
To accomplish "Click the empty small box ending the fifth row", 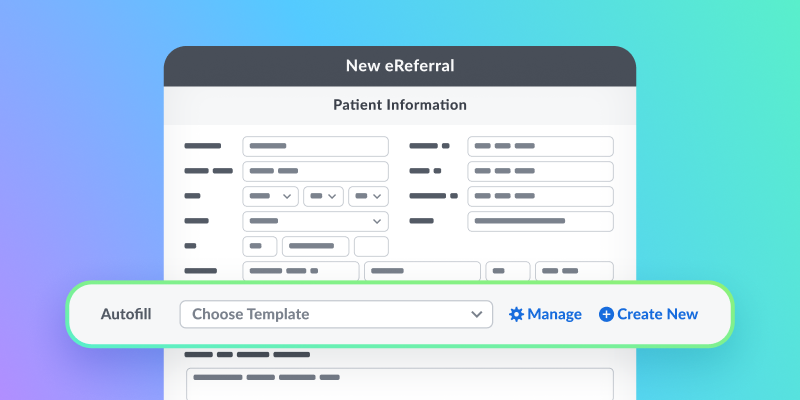I will (x=371, y=246).
